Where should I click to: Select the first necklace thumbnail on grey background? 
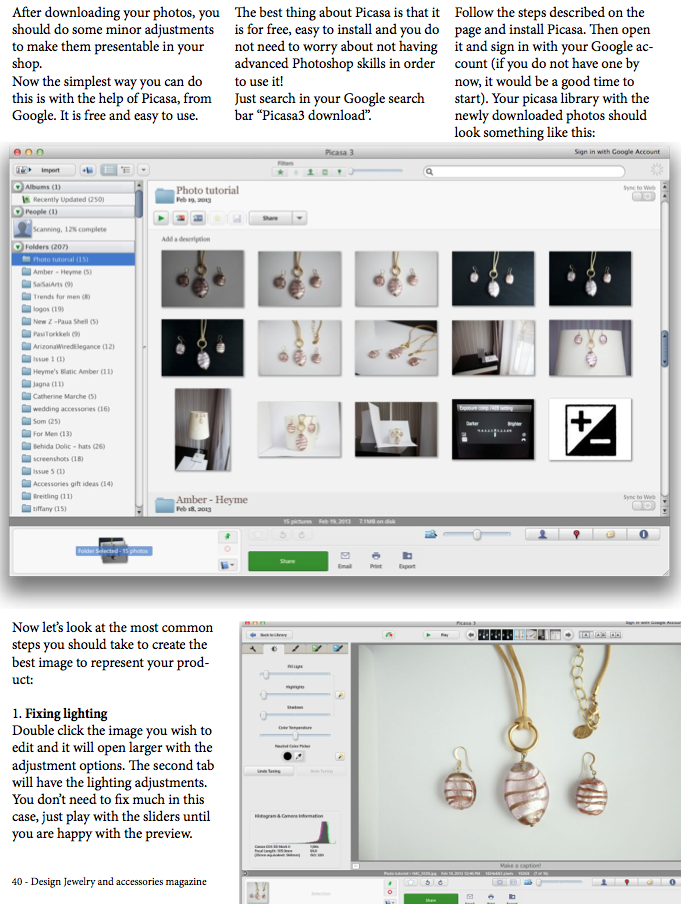(202, 278)
